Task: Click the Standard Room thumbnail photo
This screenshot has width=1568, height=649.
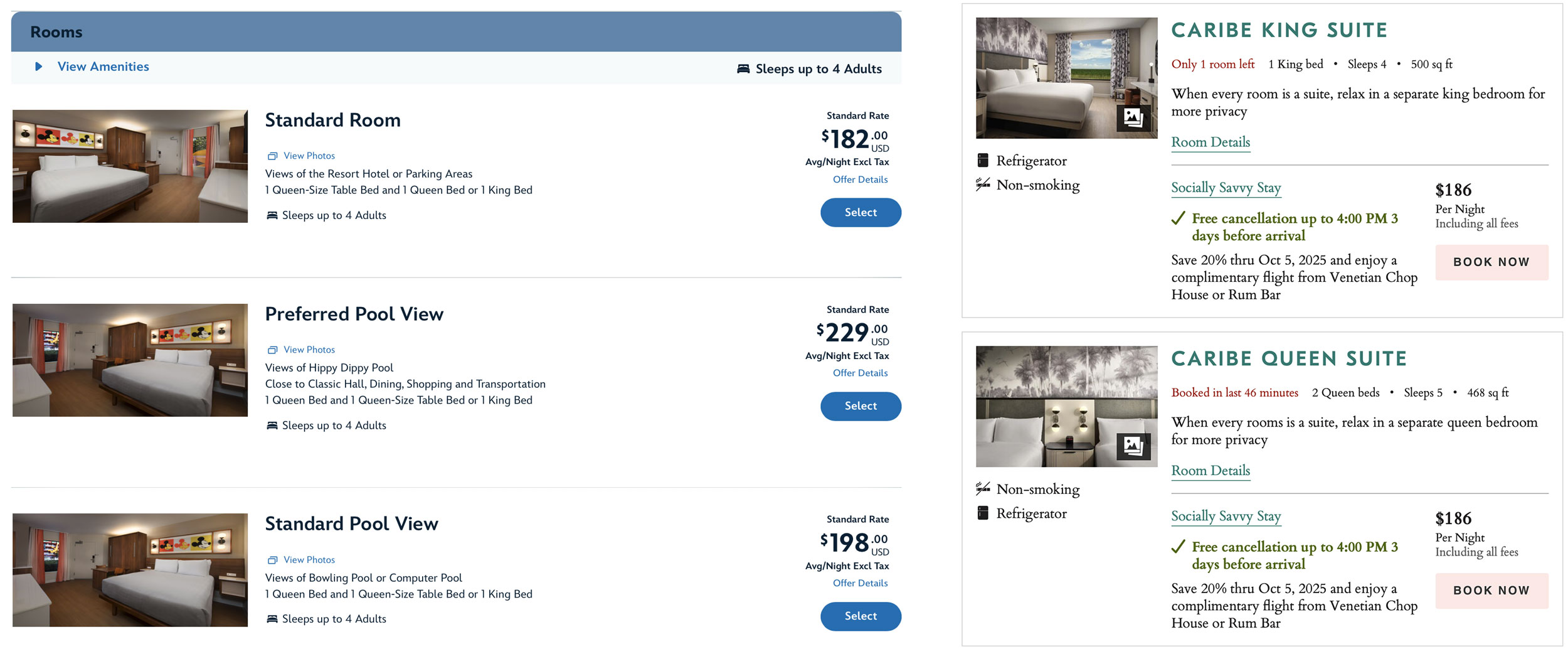Action: tap(130, 166)
